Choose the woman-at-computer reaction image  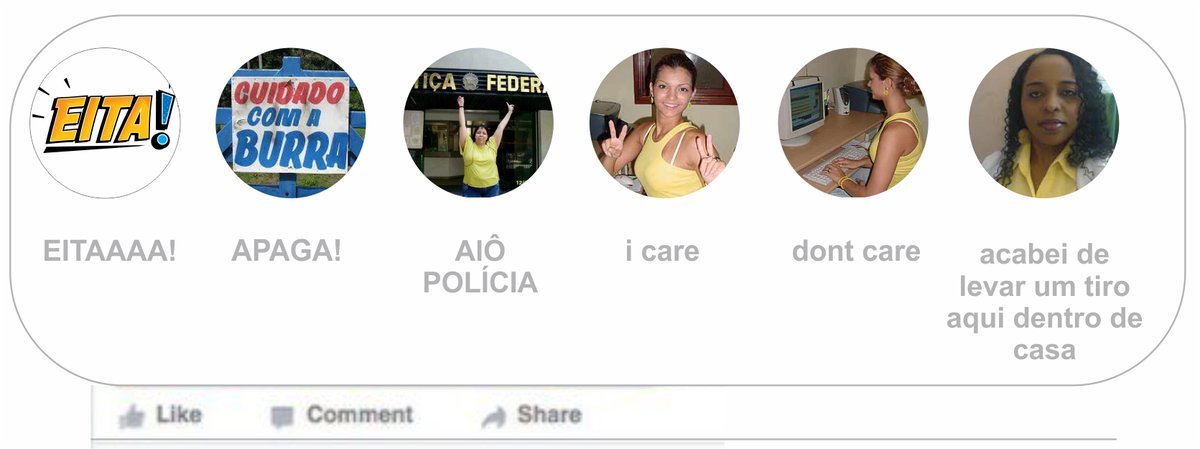click(x=853, y=123)
